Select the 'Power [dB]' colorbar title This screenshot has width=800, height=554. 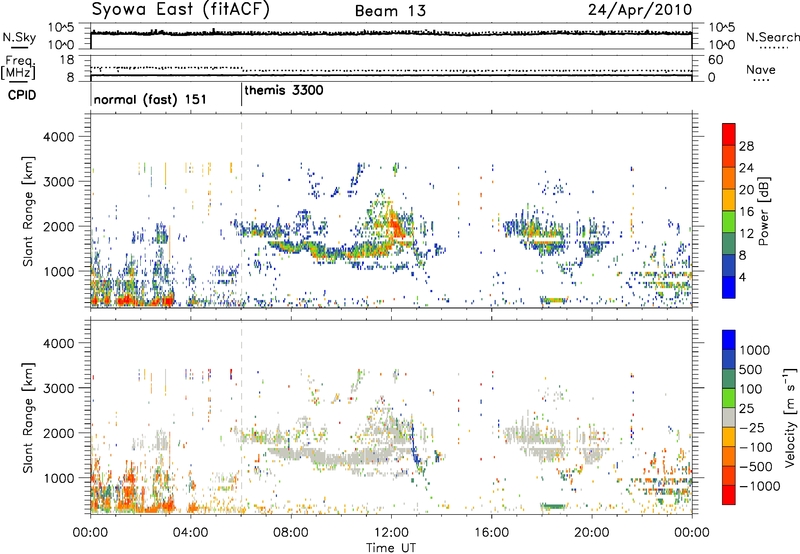[763, 211]
